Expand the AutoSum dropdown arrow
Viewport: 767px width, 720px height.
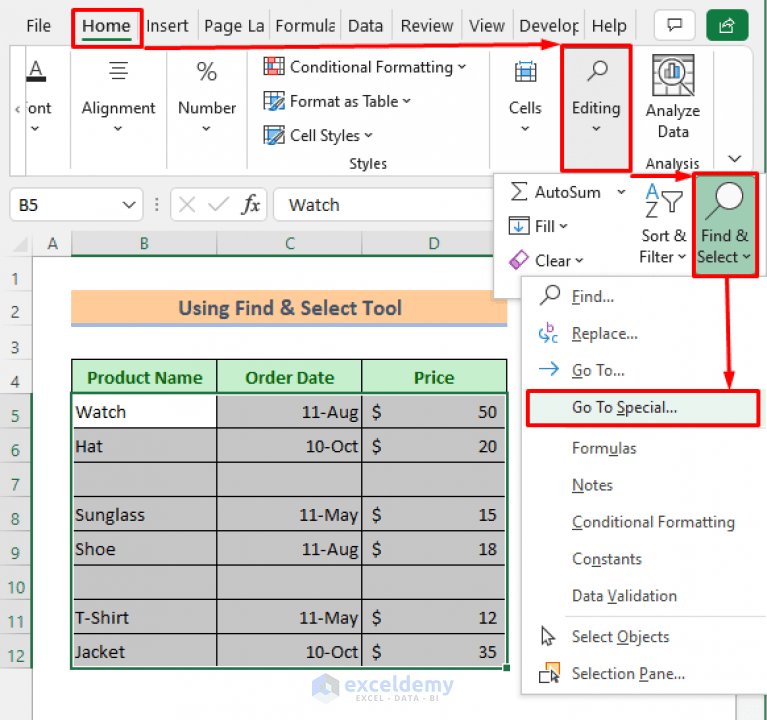point(621,192)
